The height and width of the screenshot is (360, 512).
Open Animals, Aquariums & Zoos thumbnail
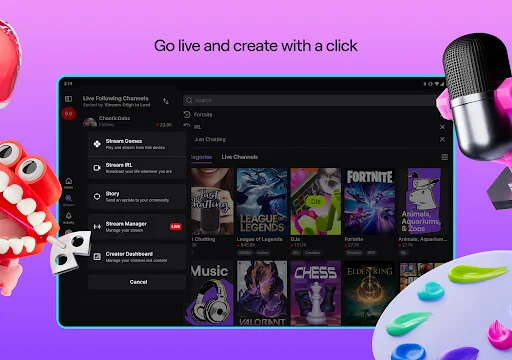(x=423, y=201)
